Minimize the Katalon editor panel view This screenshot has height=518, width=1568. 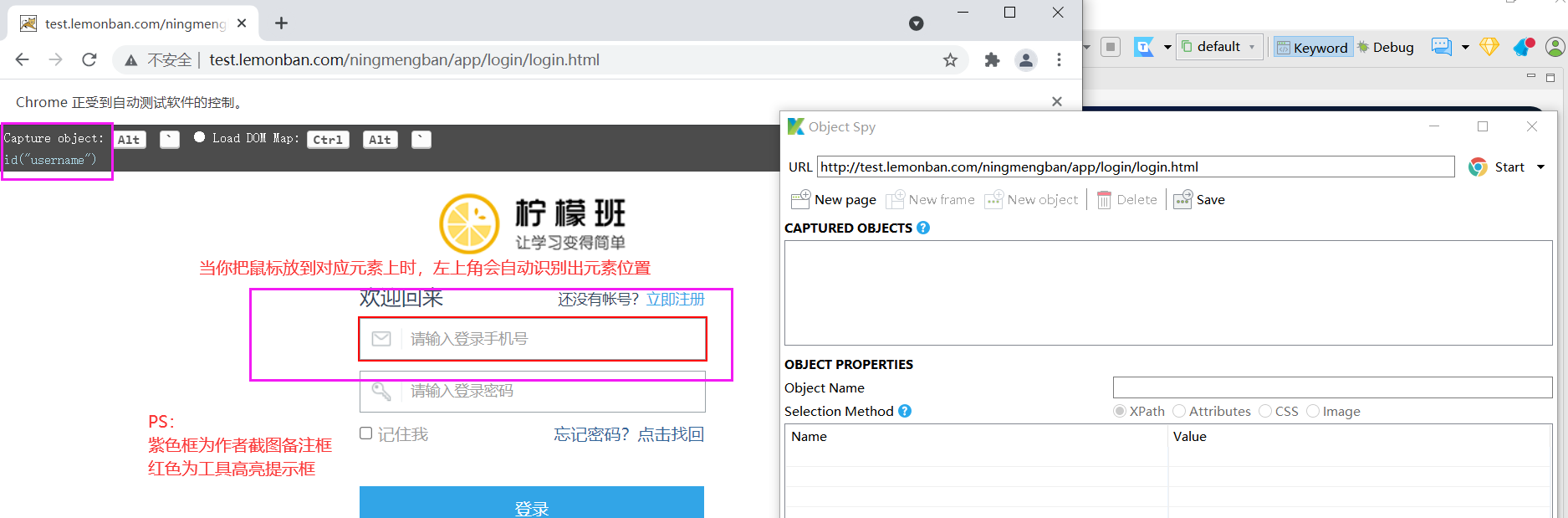click(1531, 77)
